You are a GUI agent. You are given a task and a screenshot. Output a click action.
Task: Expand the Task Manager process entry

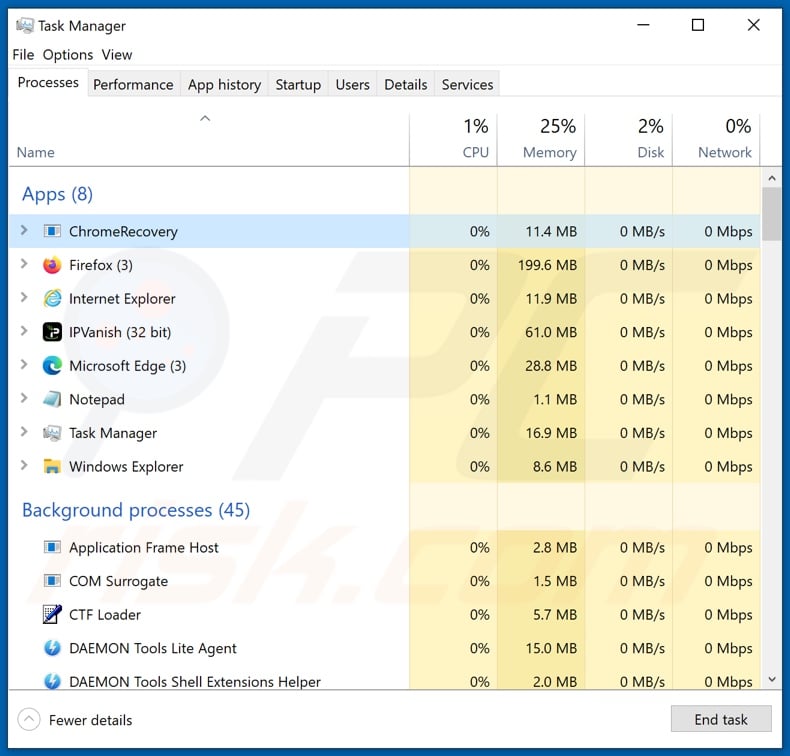tap(24, 432)
